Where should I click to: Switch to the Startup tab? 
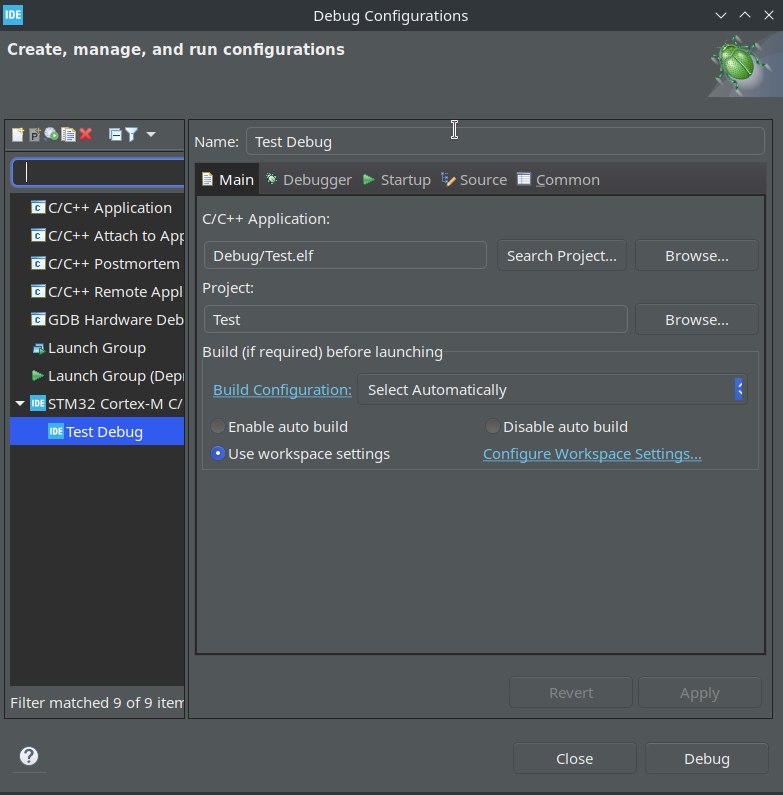click(397, 179)
